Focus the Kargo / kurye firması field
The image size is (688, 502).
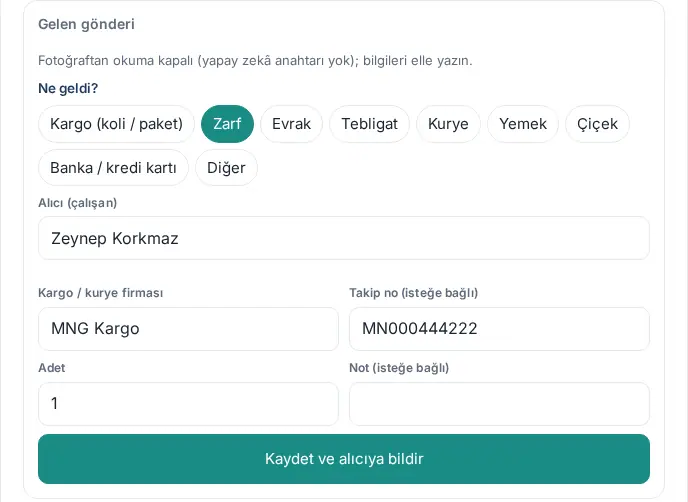(188, 329)
